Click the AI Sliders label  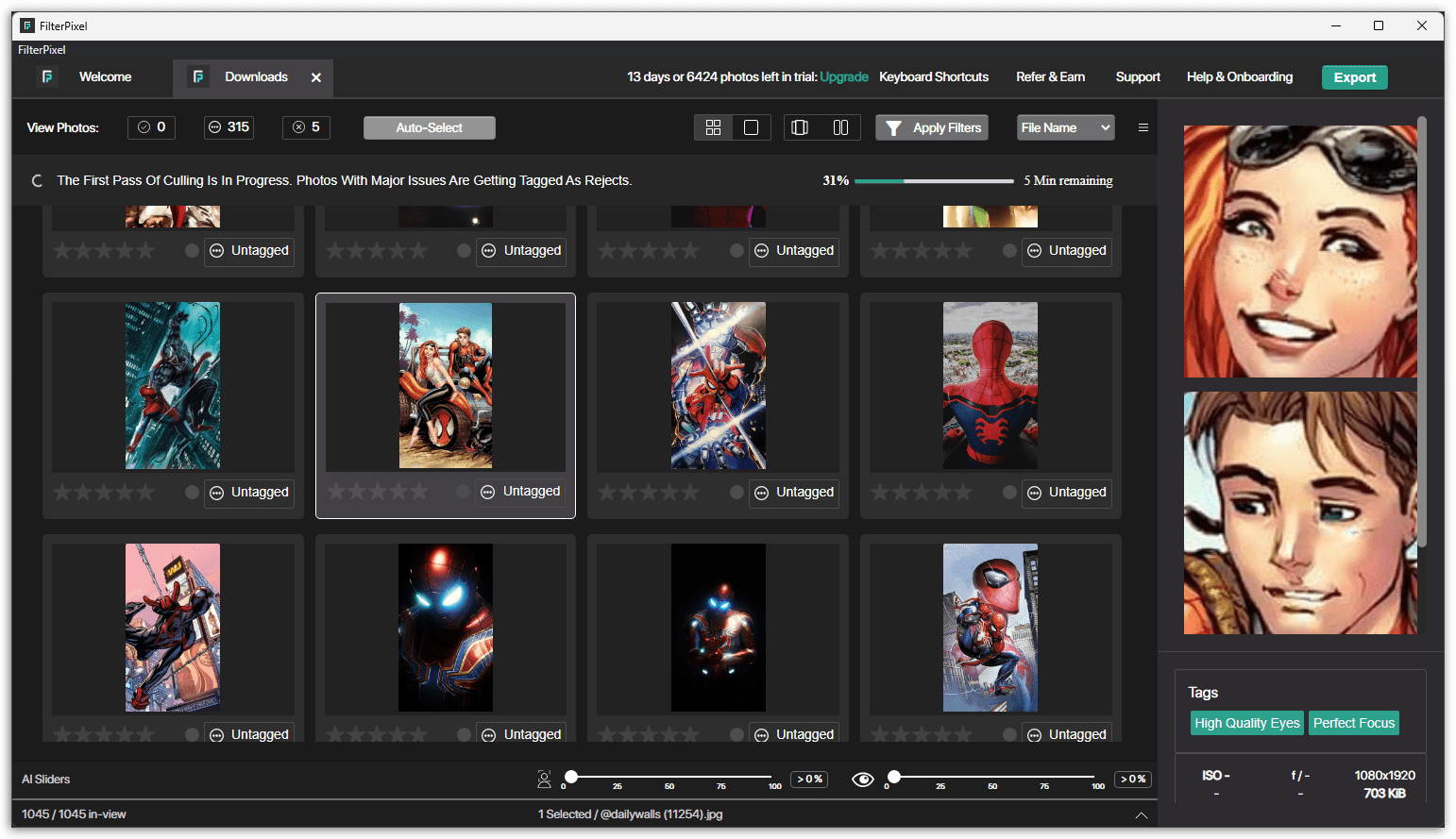click(x=46, y=780)
